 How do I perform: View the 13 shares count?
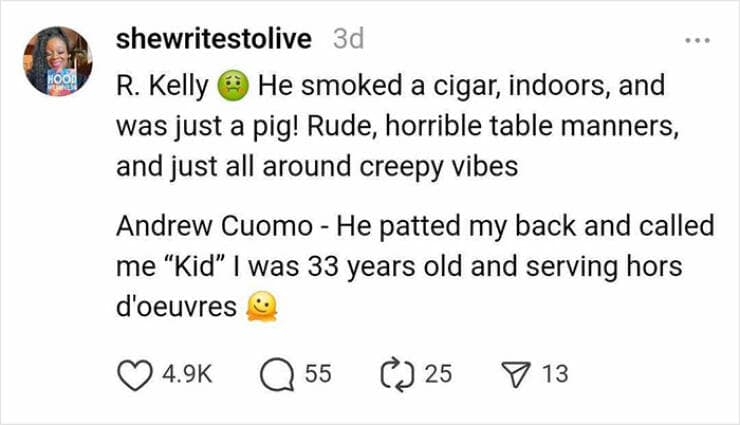pos(554,374)
